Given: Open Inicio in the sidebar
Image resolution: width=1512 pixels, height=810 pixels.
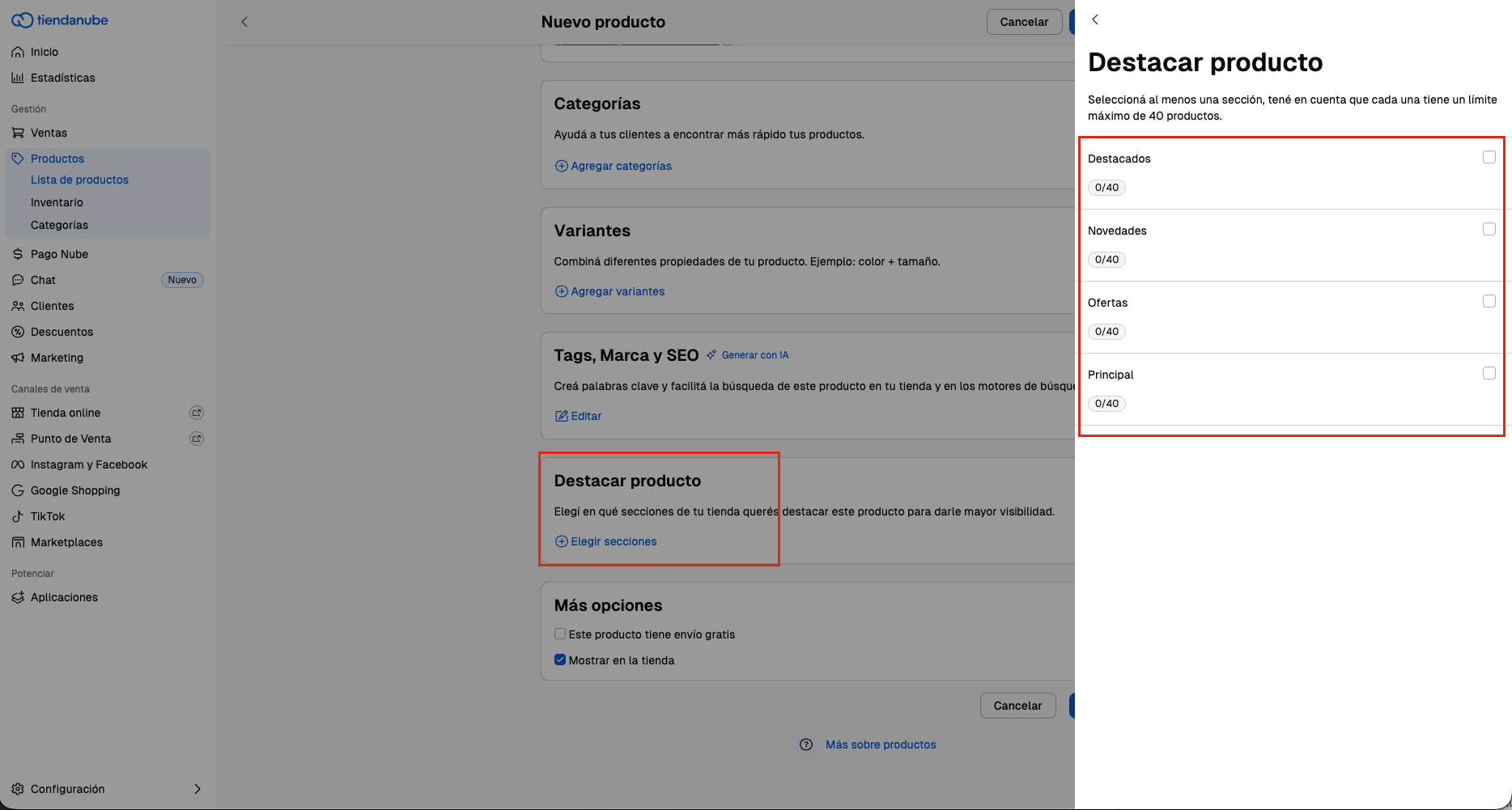Looking at the screenshot, I should (x=45, y=52).
